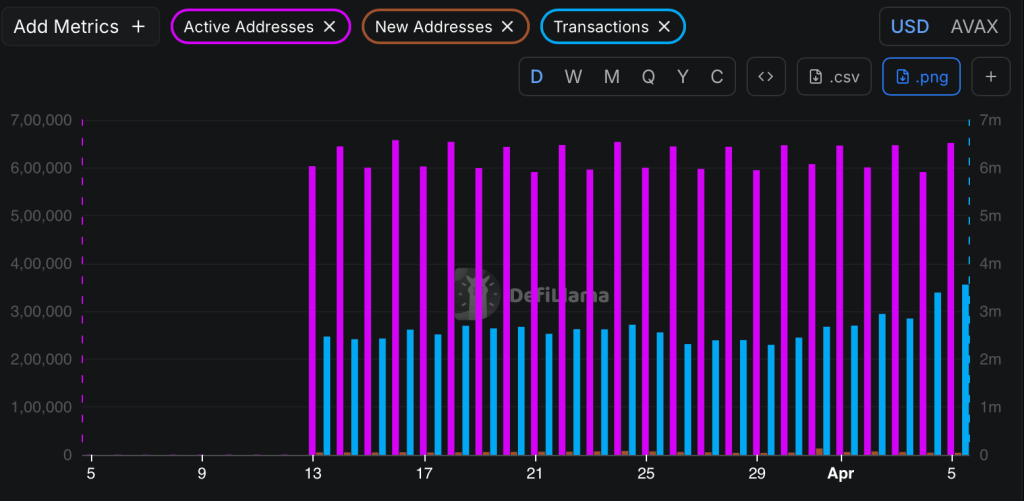The image size is (1024, 501).
Task: Click the plus icon next to .png
Action: coord(991,77)
